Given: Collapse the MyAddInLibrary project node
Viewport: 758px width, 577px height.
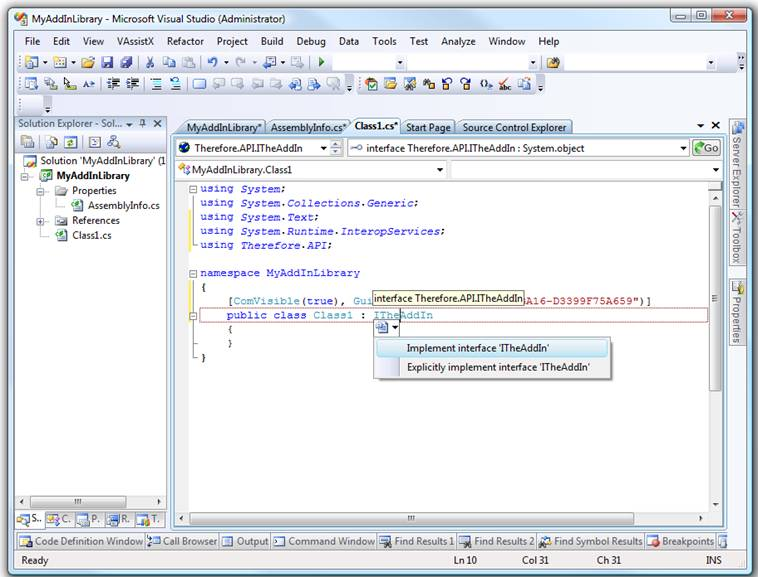Looking at the screenshot, I should tap(24, 177).
